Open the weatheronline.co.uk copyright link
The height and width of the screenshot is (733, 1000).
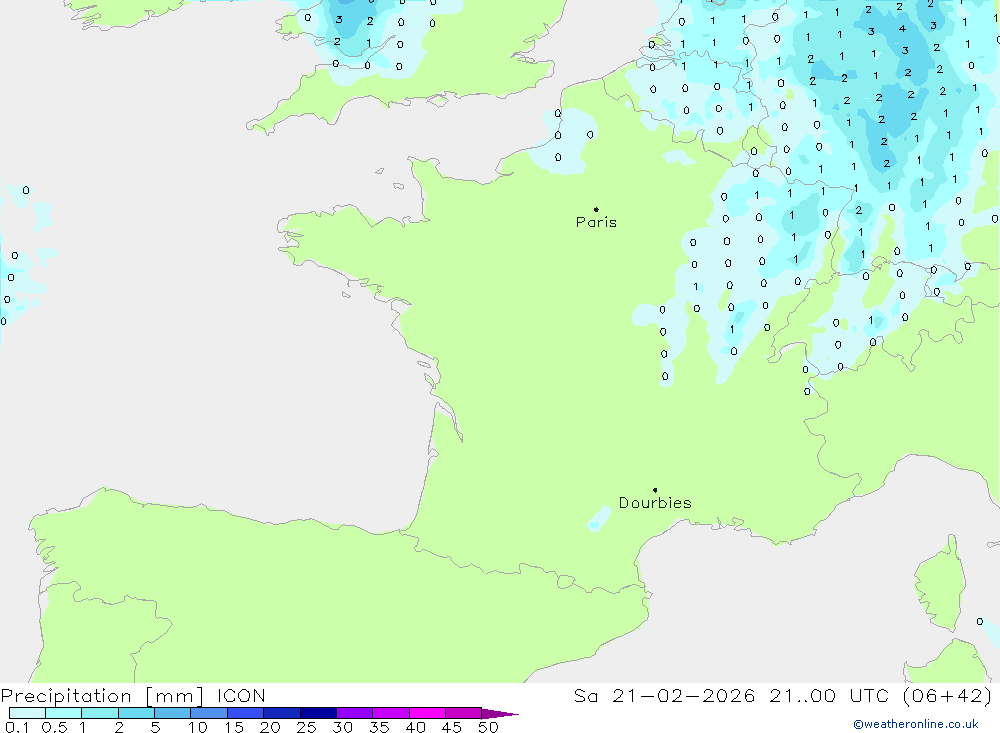tap(916, 724)
